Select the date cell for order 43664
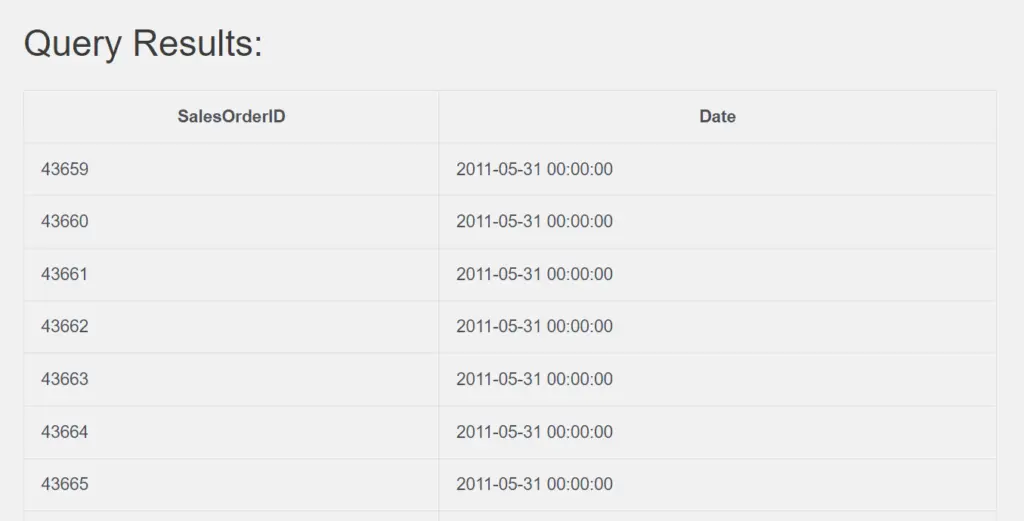Image resolution: width=1024 pixels, height=521 pixels. pos(717,432)
